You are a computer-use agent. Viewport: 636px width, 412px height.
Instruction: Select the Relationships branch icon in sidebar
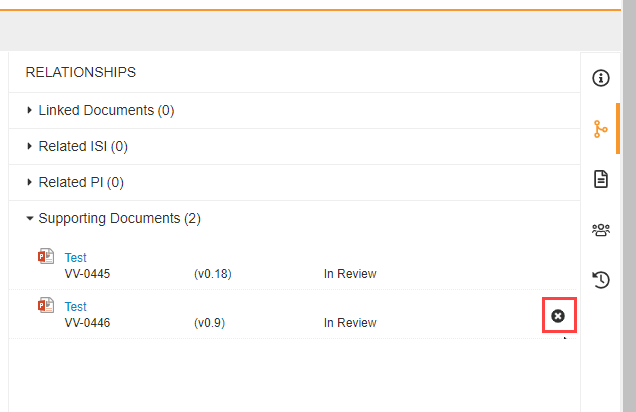click(600, 129)
